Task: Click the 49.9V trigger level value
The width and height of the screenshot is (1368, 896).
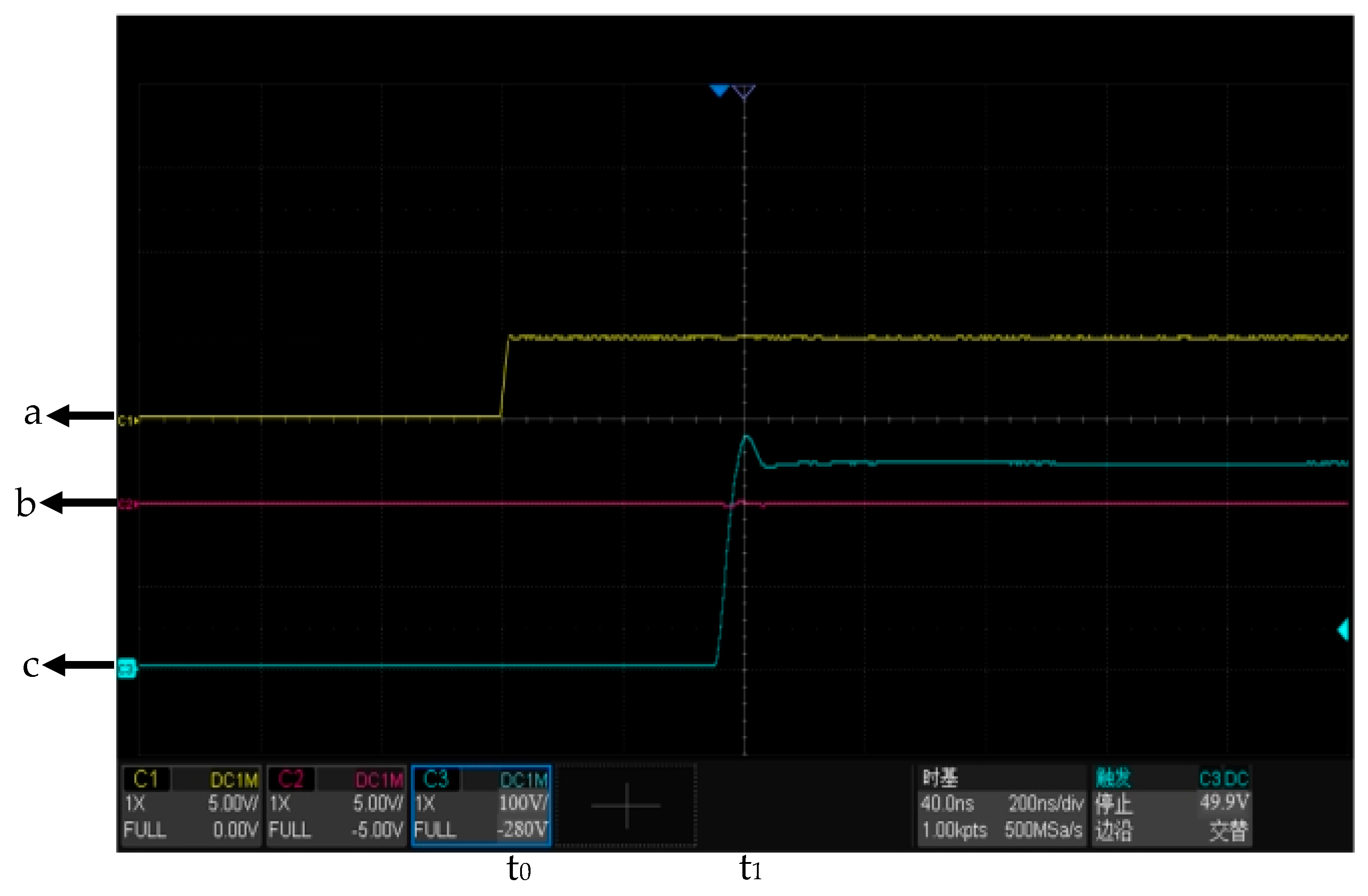Action: [x=1224, y=802]
